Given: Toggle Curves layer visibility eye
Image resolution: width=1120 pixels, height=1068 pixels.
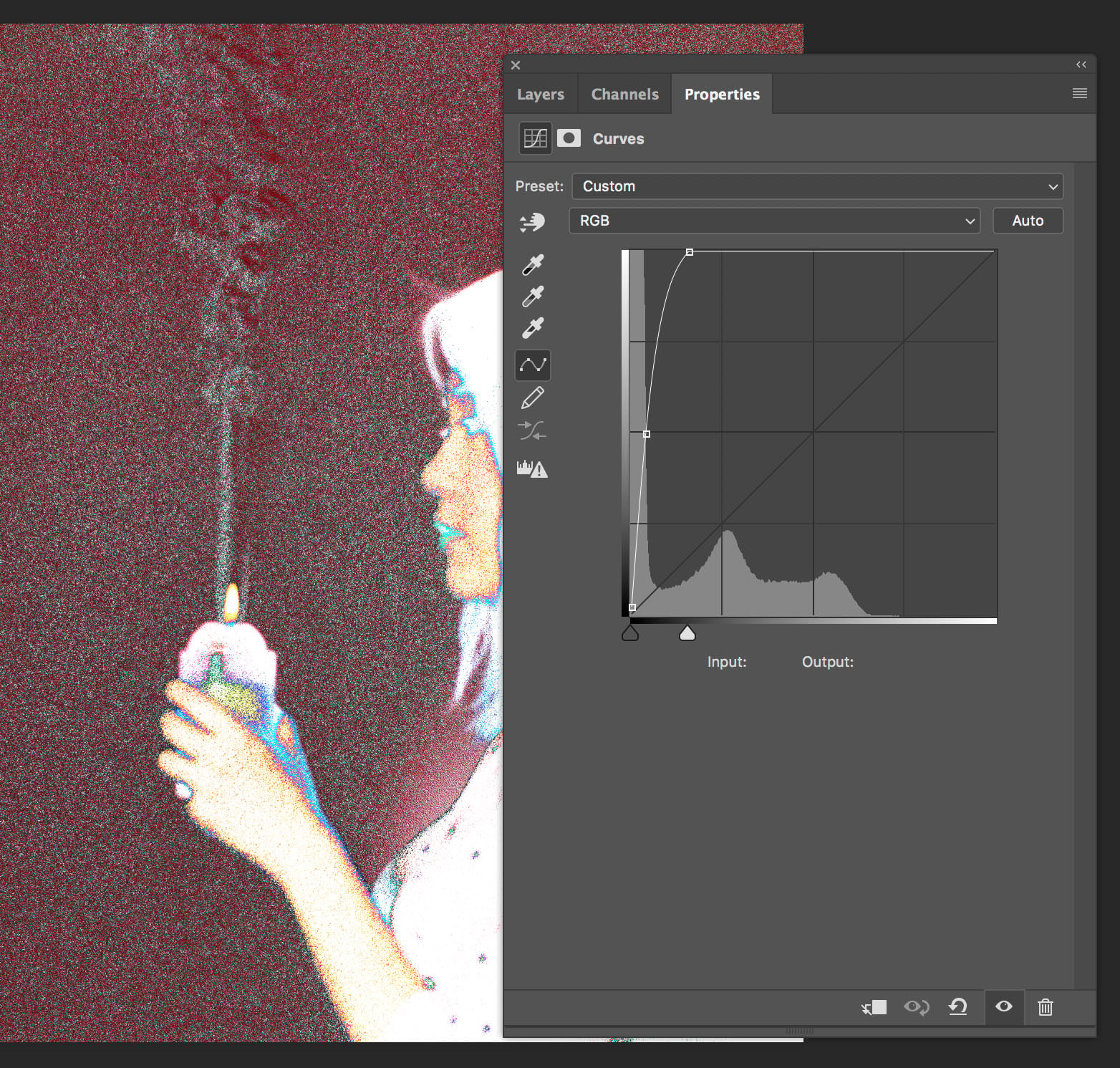Looking at the screenshot, I should [1004, 1006].
